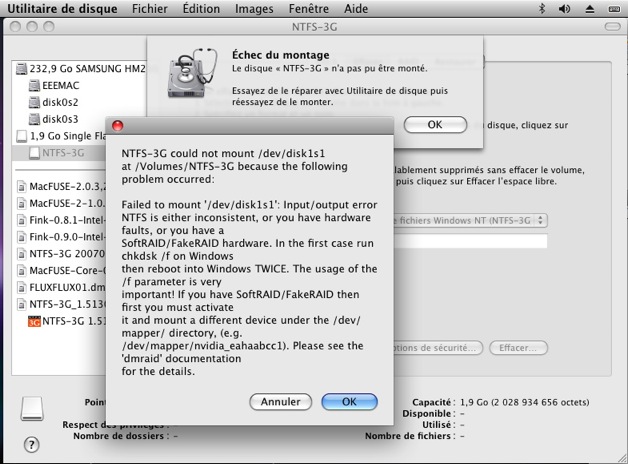Open the Utilitaire de disque application menu
The image size is (628, 464).
click(62, 8)
